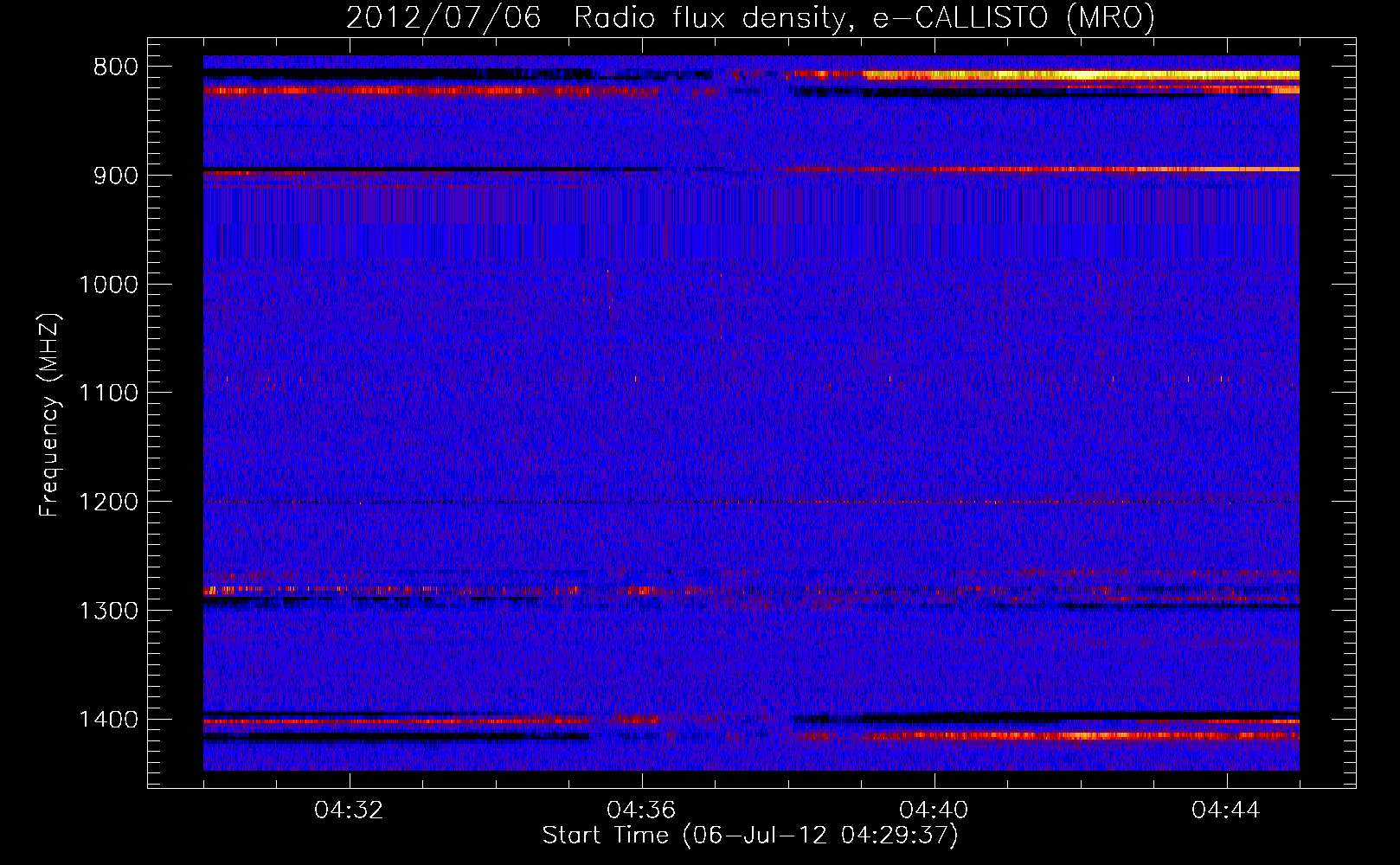Click the bright yellow emission band near 800 MHz

point(1082,75)
